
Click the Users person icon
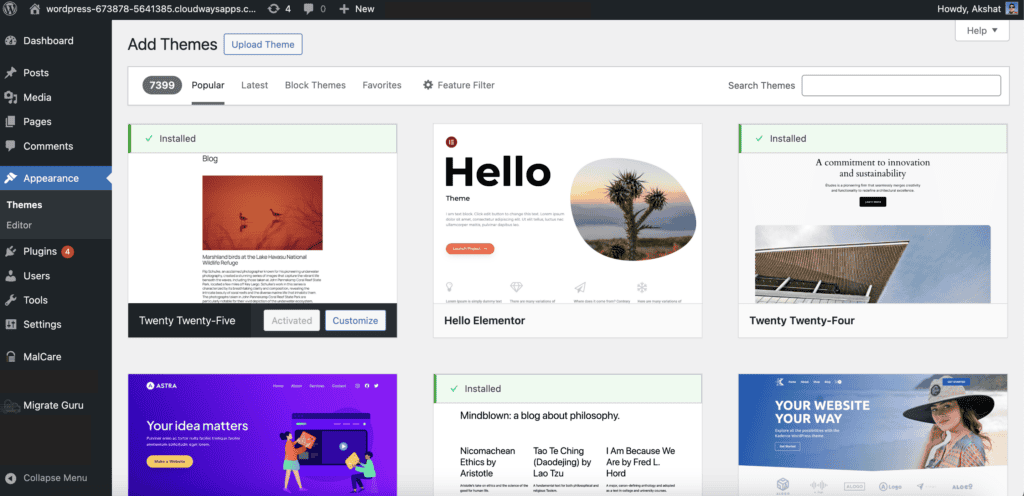tap(10, 275)
